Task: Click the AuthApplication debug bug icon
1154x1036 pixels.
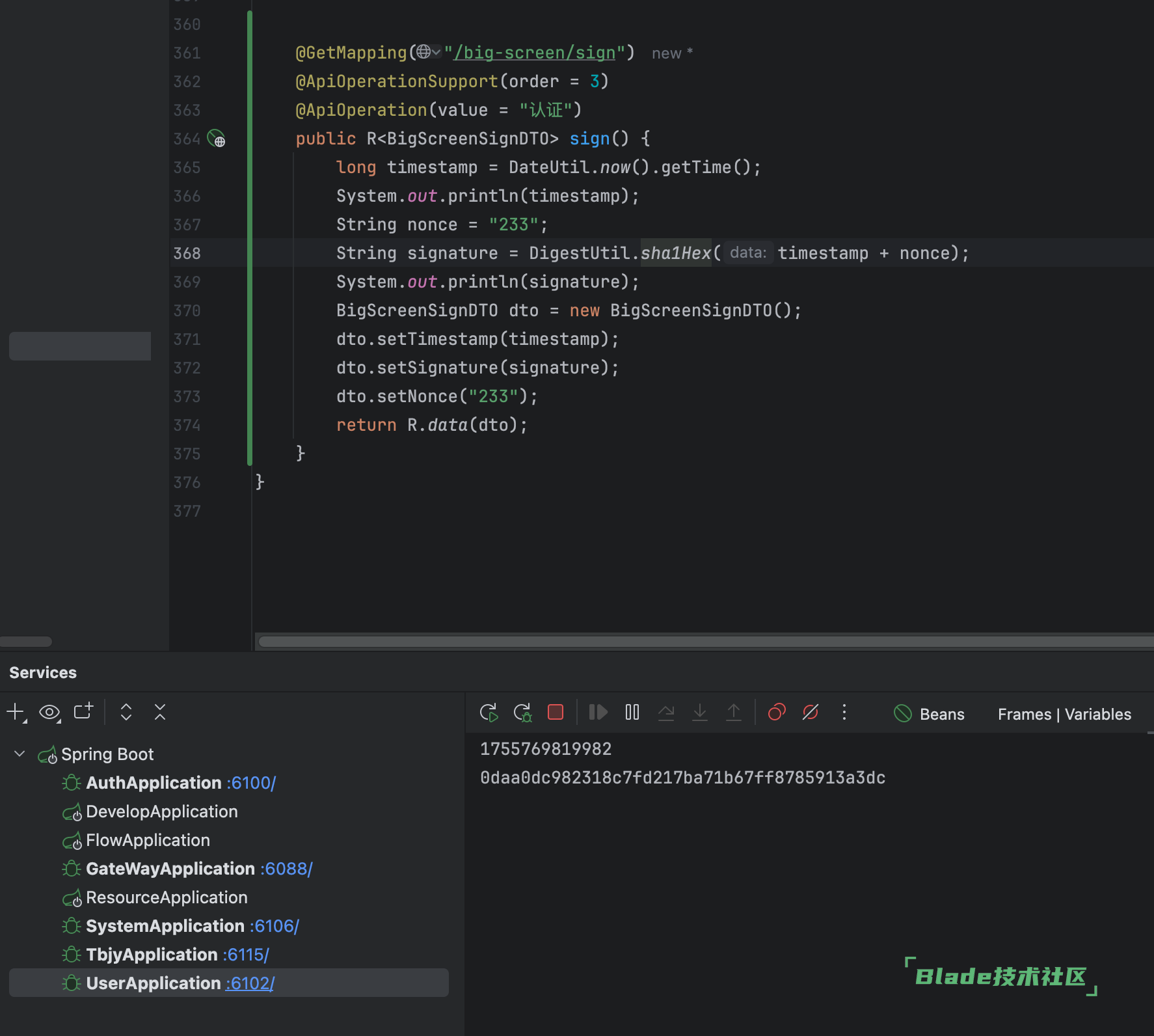Action: [72, 782]
